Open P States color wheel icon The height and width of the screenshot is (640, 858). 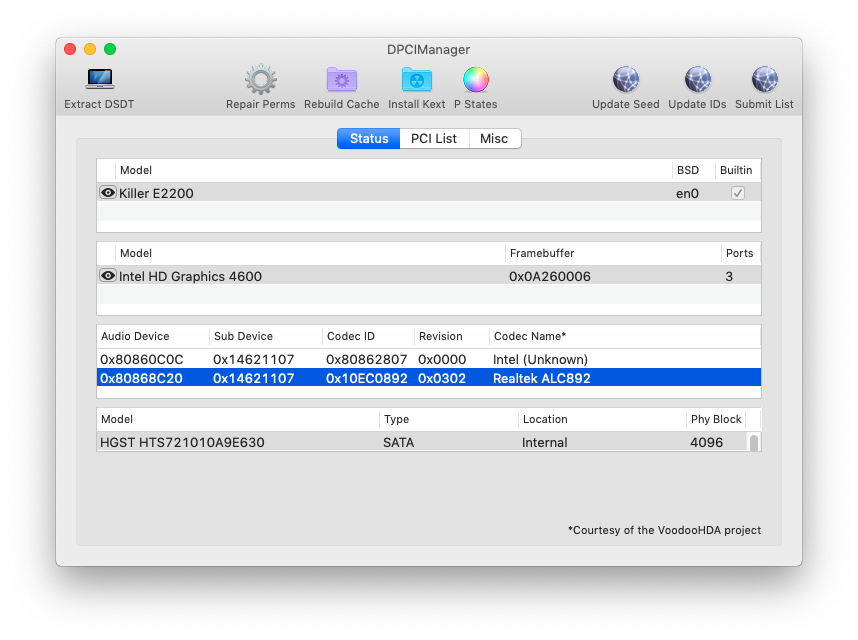[x=475, y=80]
